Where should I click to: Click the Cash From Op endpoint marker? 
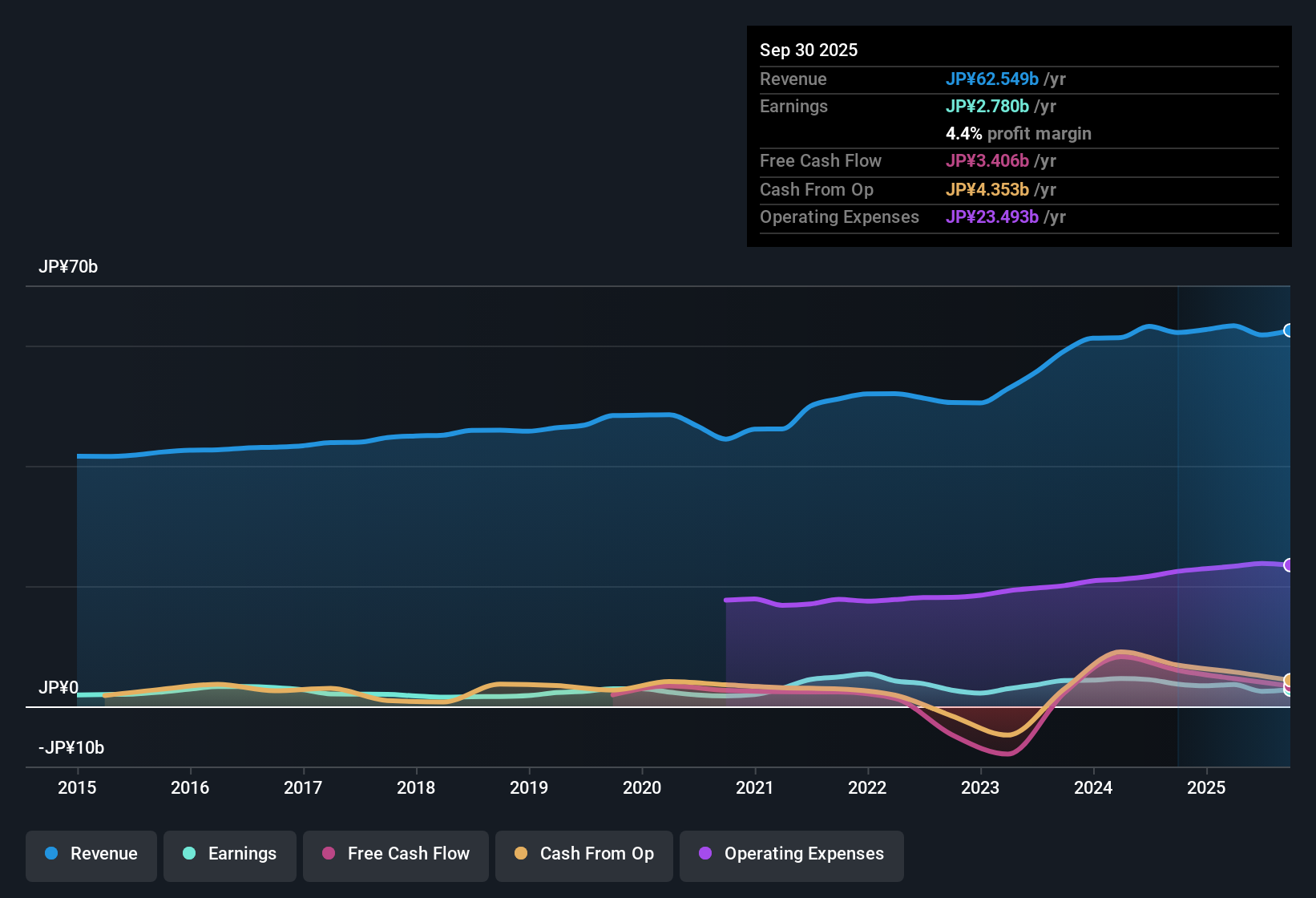[1288, 681]
